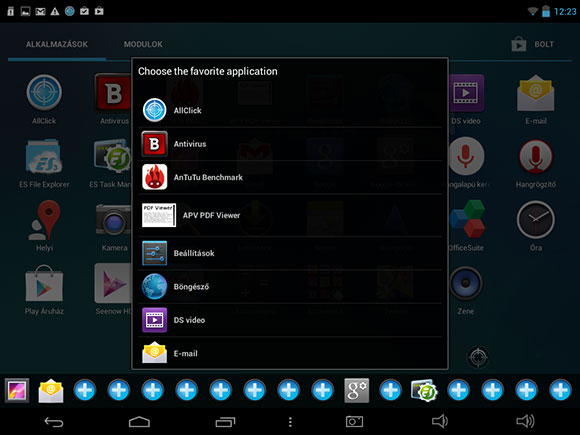Viewport: 580px width, 435px height.
Task: Choose APV PDF Viewer as favorite
Action: pyautogui.click(x=290, y=215)
